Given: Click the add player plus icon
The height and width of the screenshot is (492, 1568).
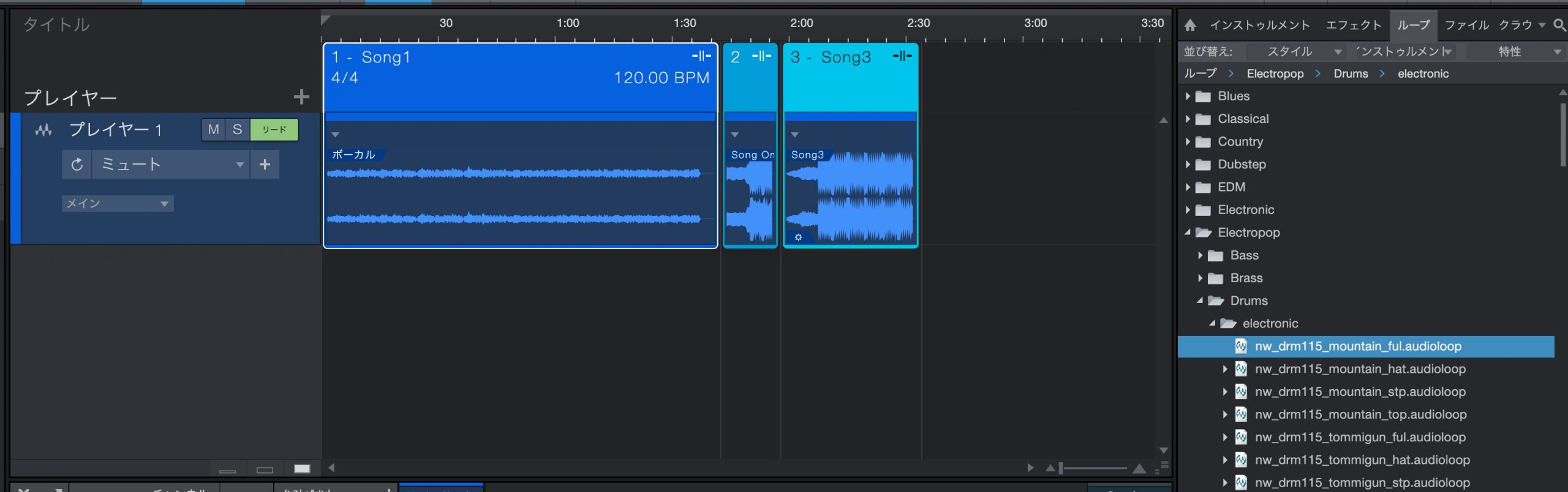Looking at the screenshot, I should 301,97.
